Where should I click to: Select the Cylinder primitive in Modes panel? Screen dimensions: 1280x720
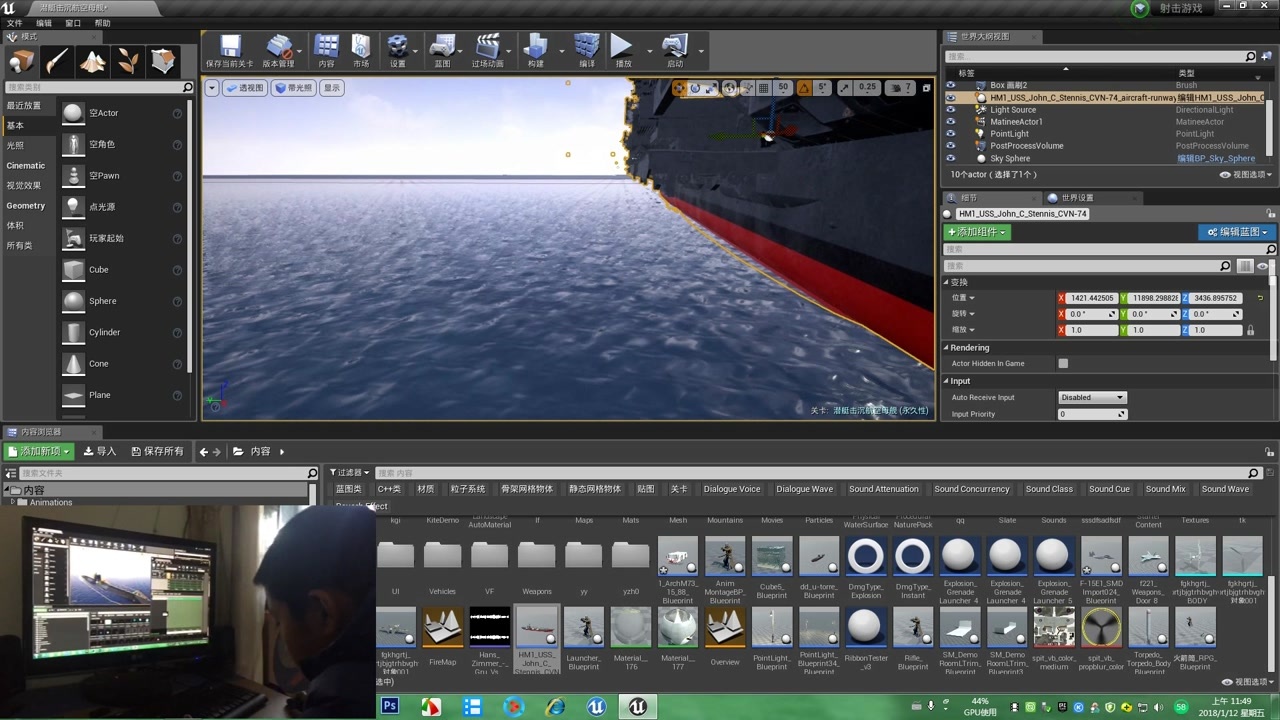(x=122, y=332)
